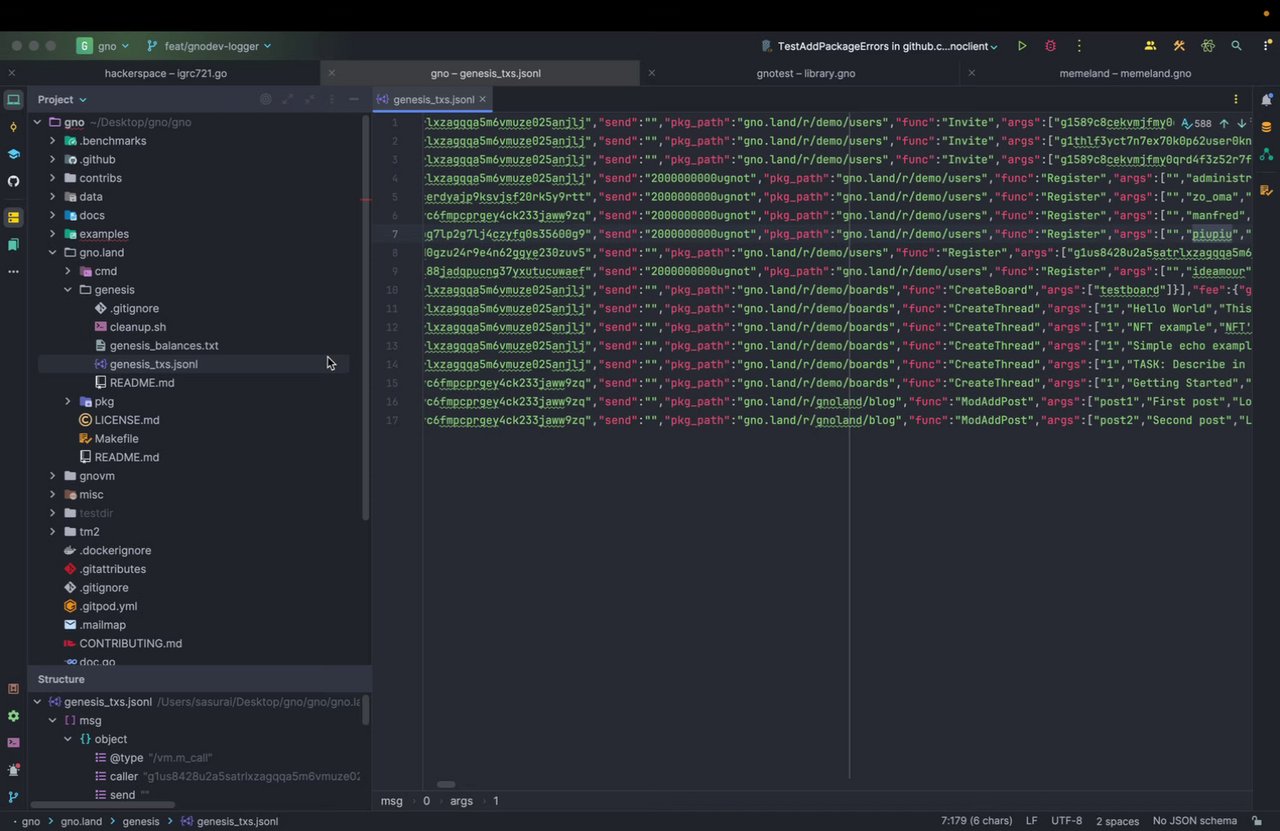Run the TestAddPackageErrors configuration
Image resolution: width=1280 pixels, height=831 pixels.
click(x=1021, y=46)
